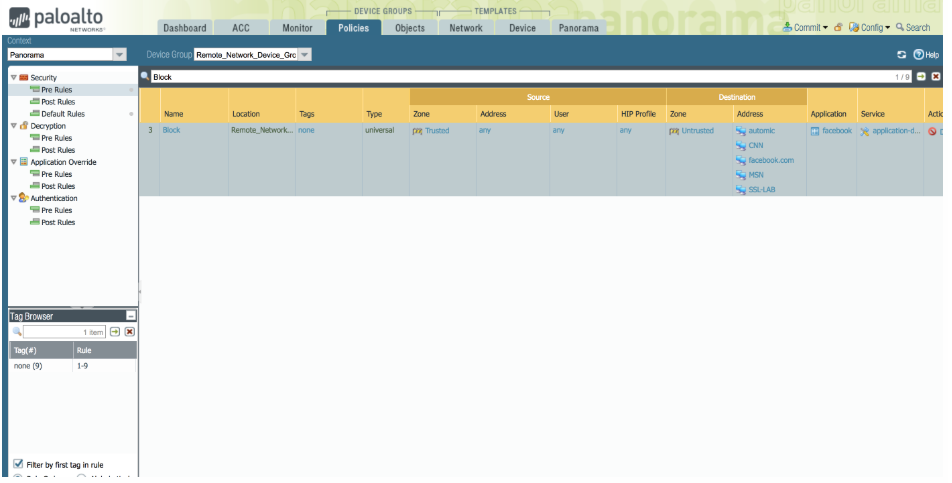The height and width of the screenshot is (483, 952).
Task: Open the Block rule name link
Action: click(x=171, y=130)
